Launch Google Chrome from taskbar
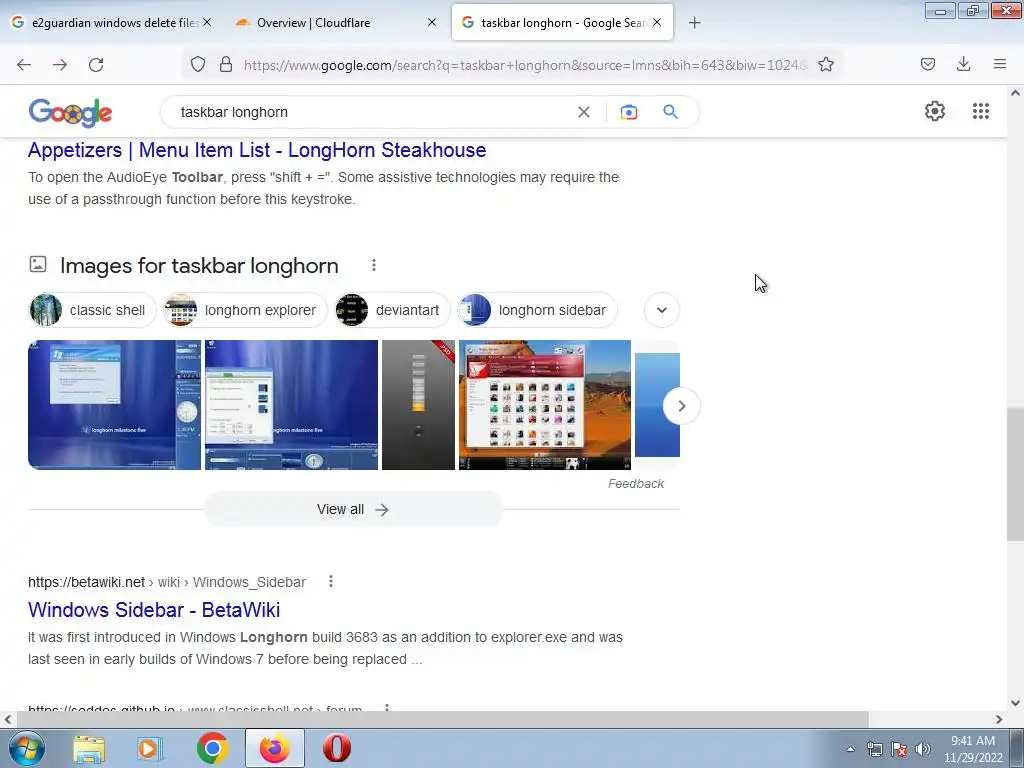The image size is (1024, 768). (x=212, y=748)
